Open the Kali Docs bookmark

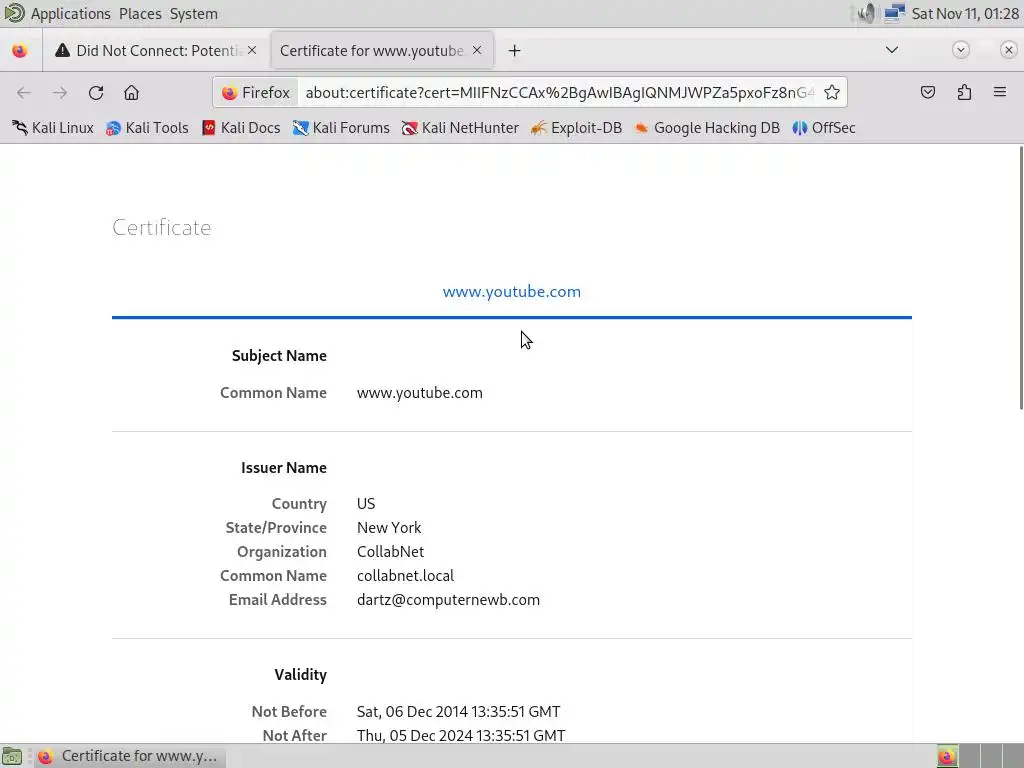coord(241,128)
